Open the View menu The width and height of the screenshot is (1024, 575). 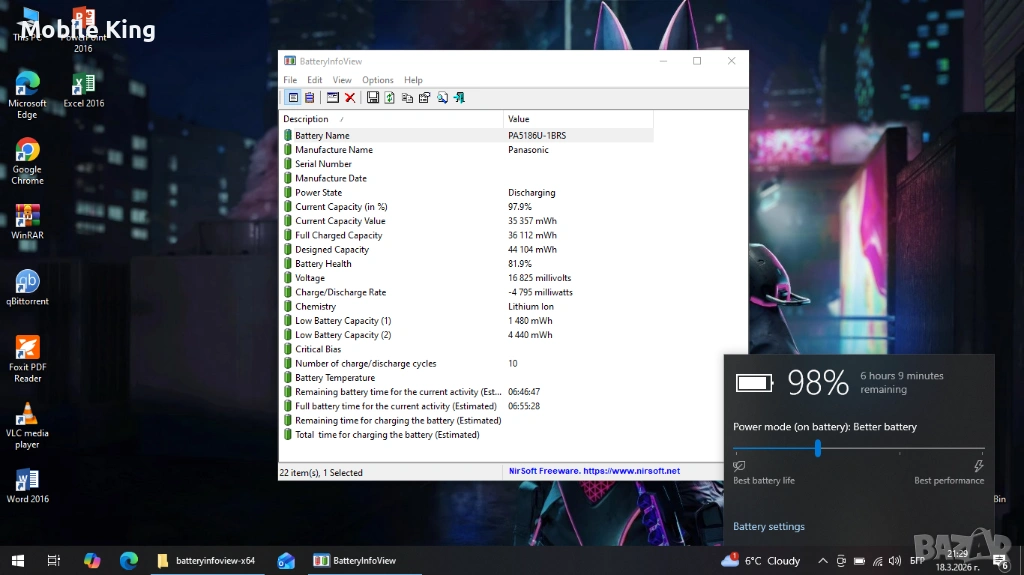(342, 80)
